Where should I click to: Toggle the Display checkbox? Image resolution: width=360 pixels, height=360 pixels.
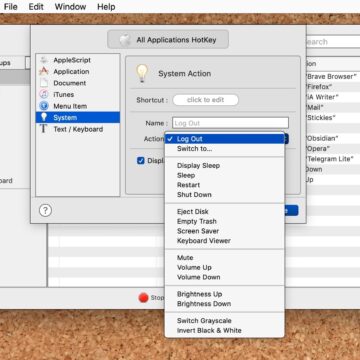(141, 161)
